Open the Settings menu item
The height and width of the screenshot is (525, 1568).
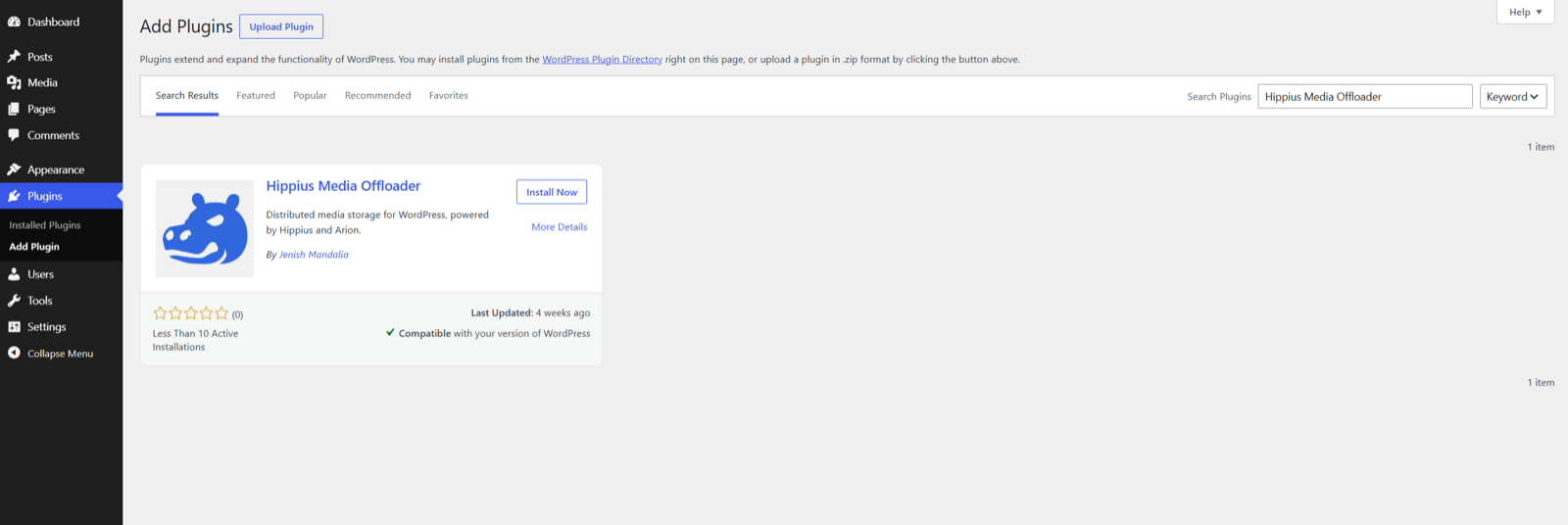(x=61, y=327)
